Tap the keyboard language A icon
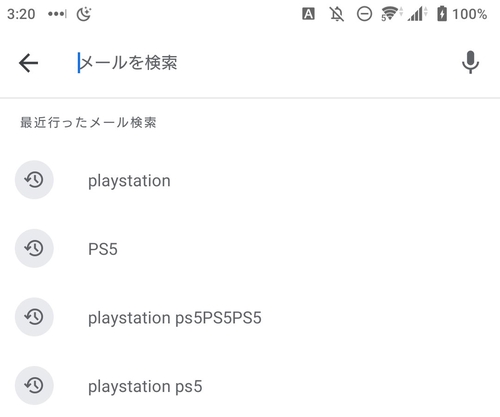Image resolution: width=500 pixels, height=417 pixels. 308,14
